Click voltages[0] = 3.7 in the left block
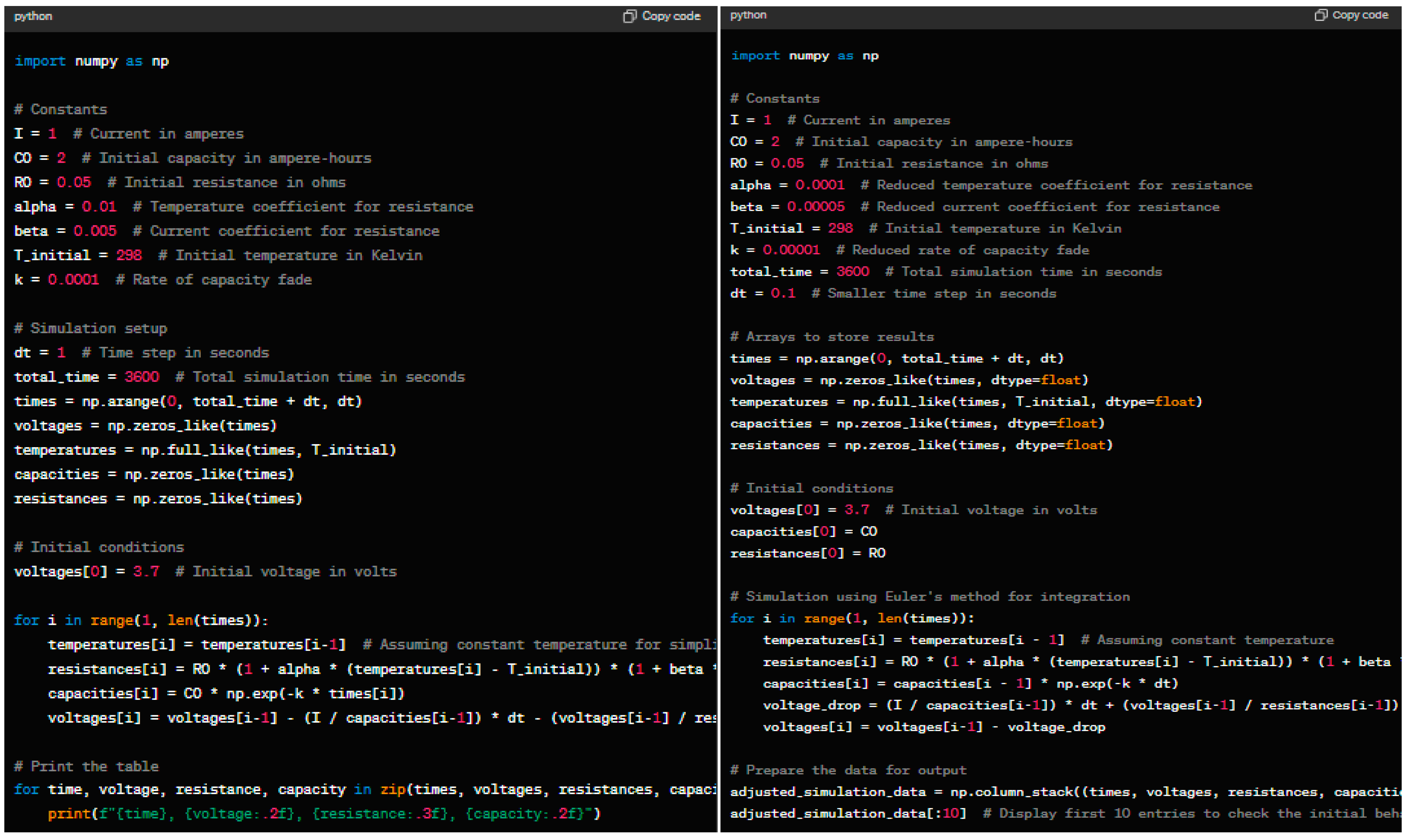This screenshot has width=1411, height=840. pyautogui.click(x=87, y=572)
